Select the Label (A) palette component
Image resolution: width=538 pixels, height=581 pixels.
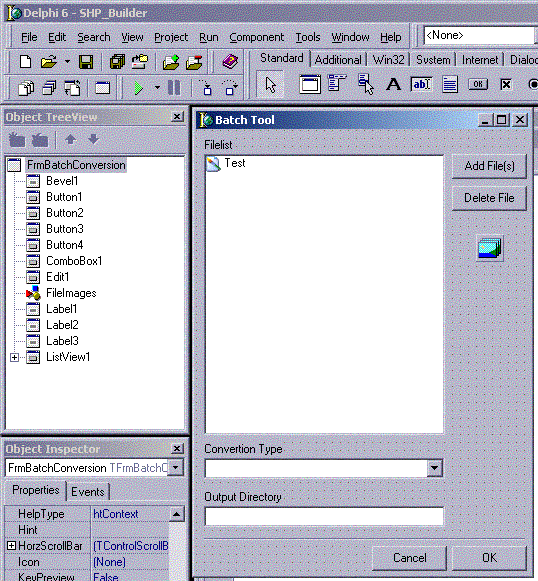click(x=393, y=84)
